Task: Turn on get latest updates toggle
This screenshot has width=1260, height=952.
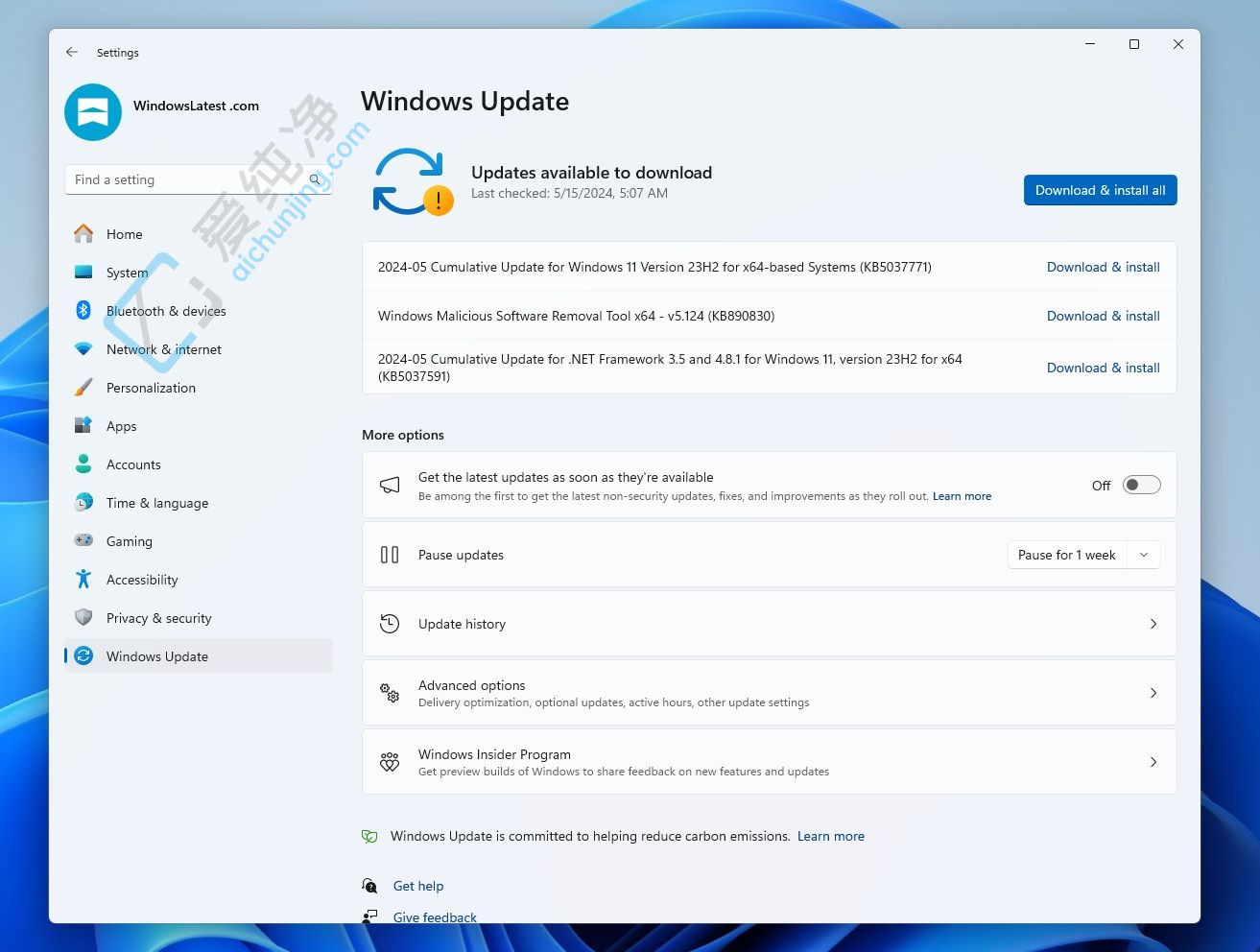Action: (x=1142, y=485)
